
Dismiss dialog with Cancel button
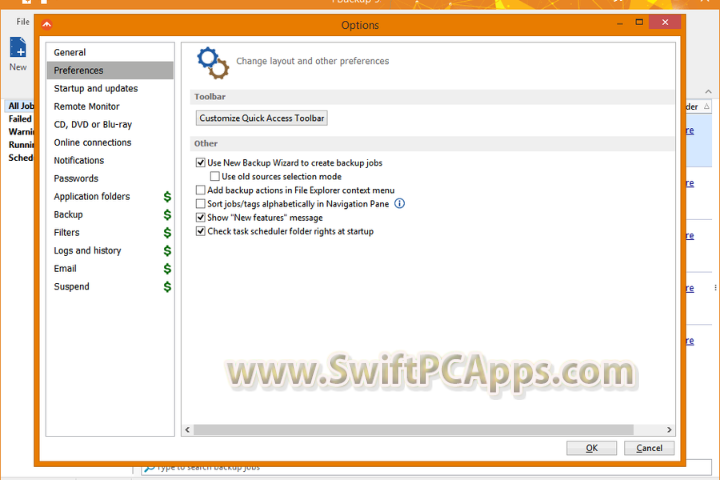coord(649,448)
